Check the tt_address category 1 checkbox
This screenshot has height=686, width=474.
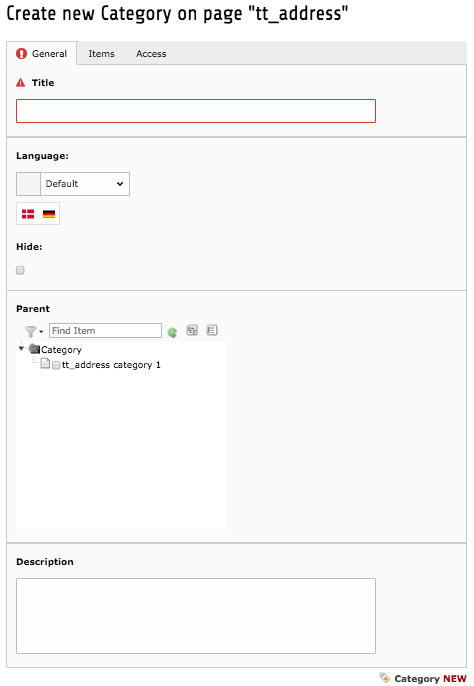(x=56, y=365)
